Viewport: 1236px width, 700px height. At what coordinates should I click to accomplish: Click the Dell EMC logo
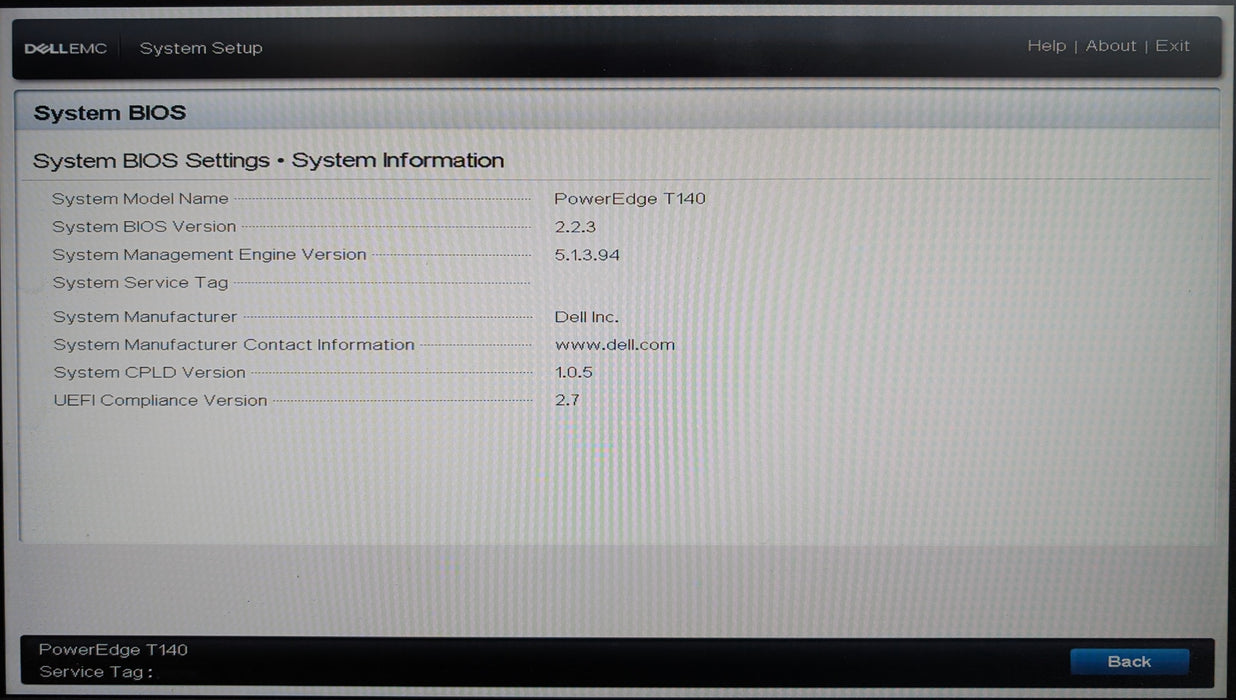tap(65, 48)
